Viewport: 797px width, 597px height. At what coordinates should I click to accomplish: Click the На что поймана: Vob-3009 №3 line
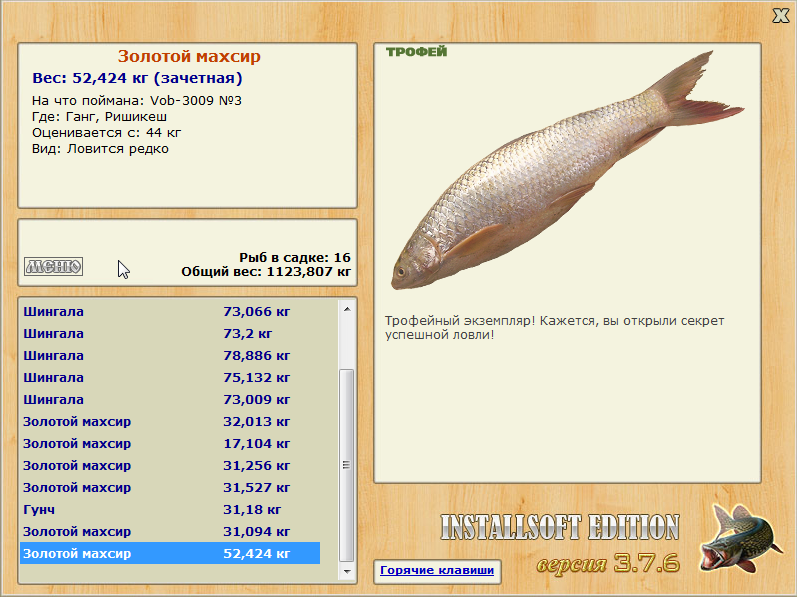click(x=137, y=101)
